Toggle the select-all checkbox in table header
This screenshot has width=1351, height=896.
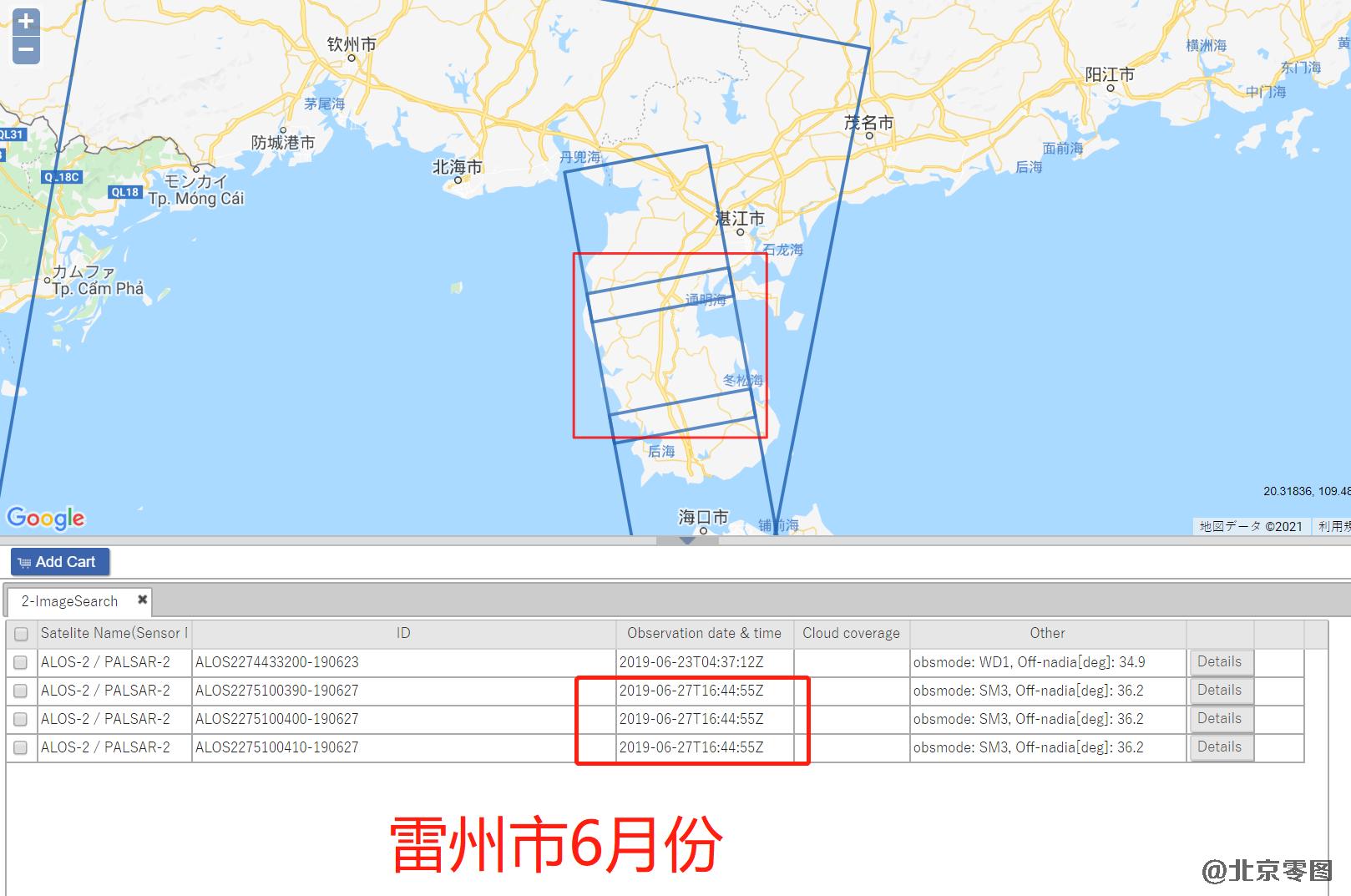click(22, 634)
